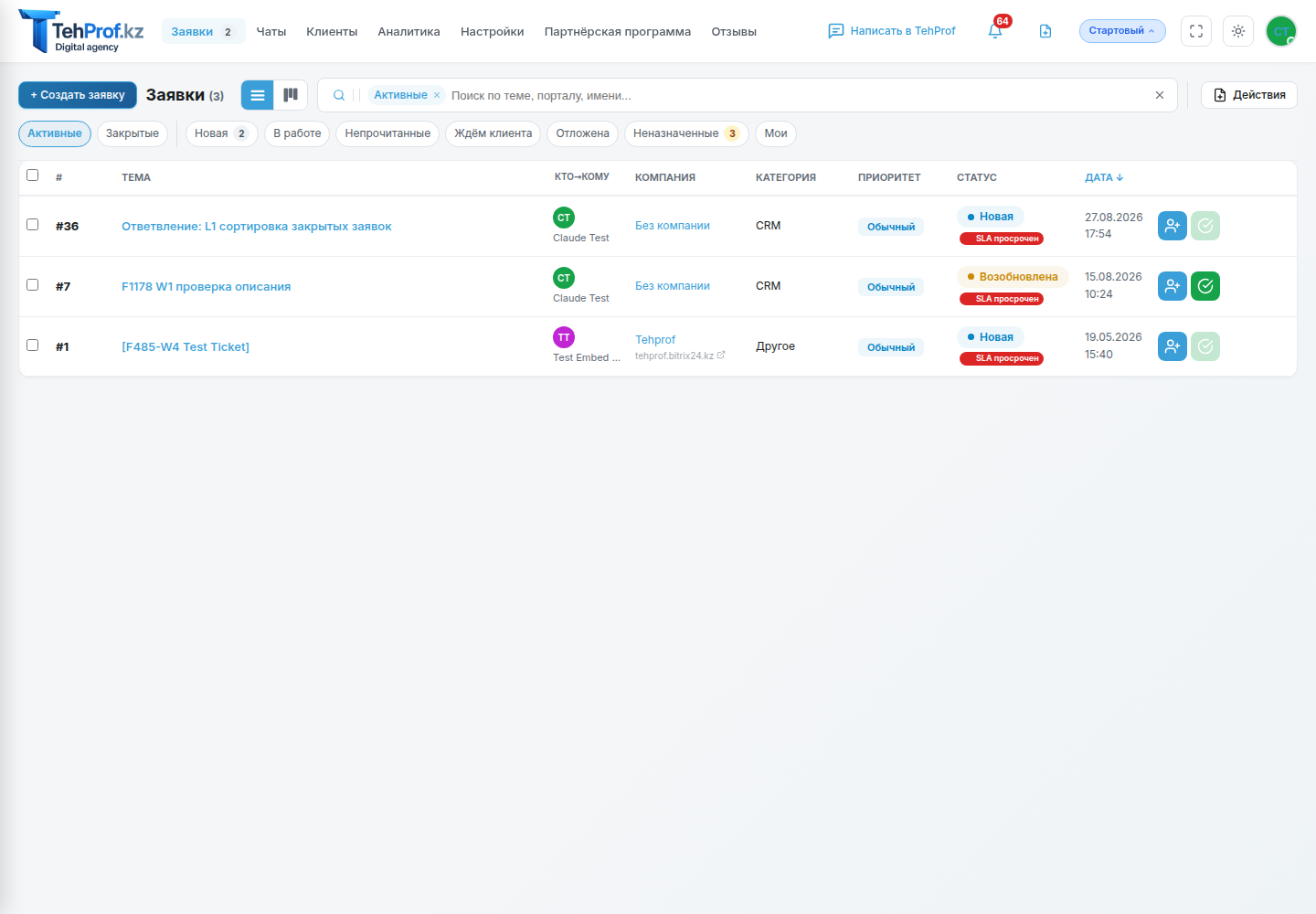Viewport: 1316px width, 914px height.
Task: Expand the Стартовый plan dropdown
Action: 1122,31
